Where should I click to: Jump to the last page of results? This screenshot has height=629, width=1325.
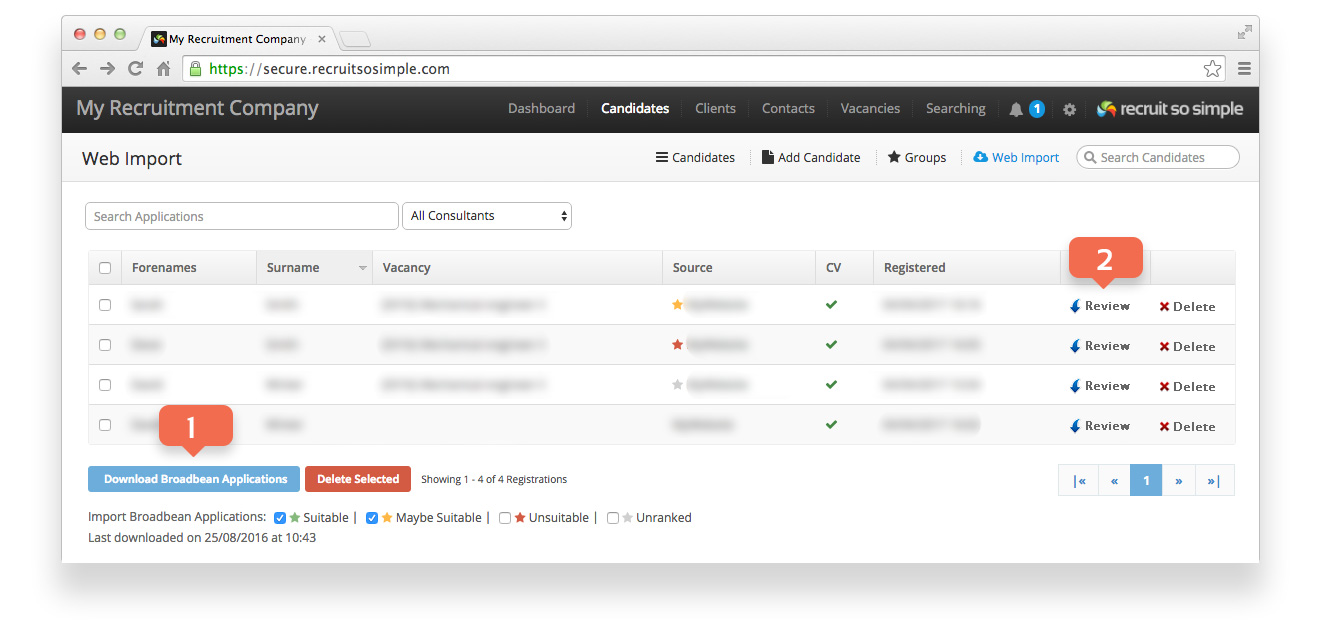coord(1213,480)
